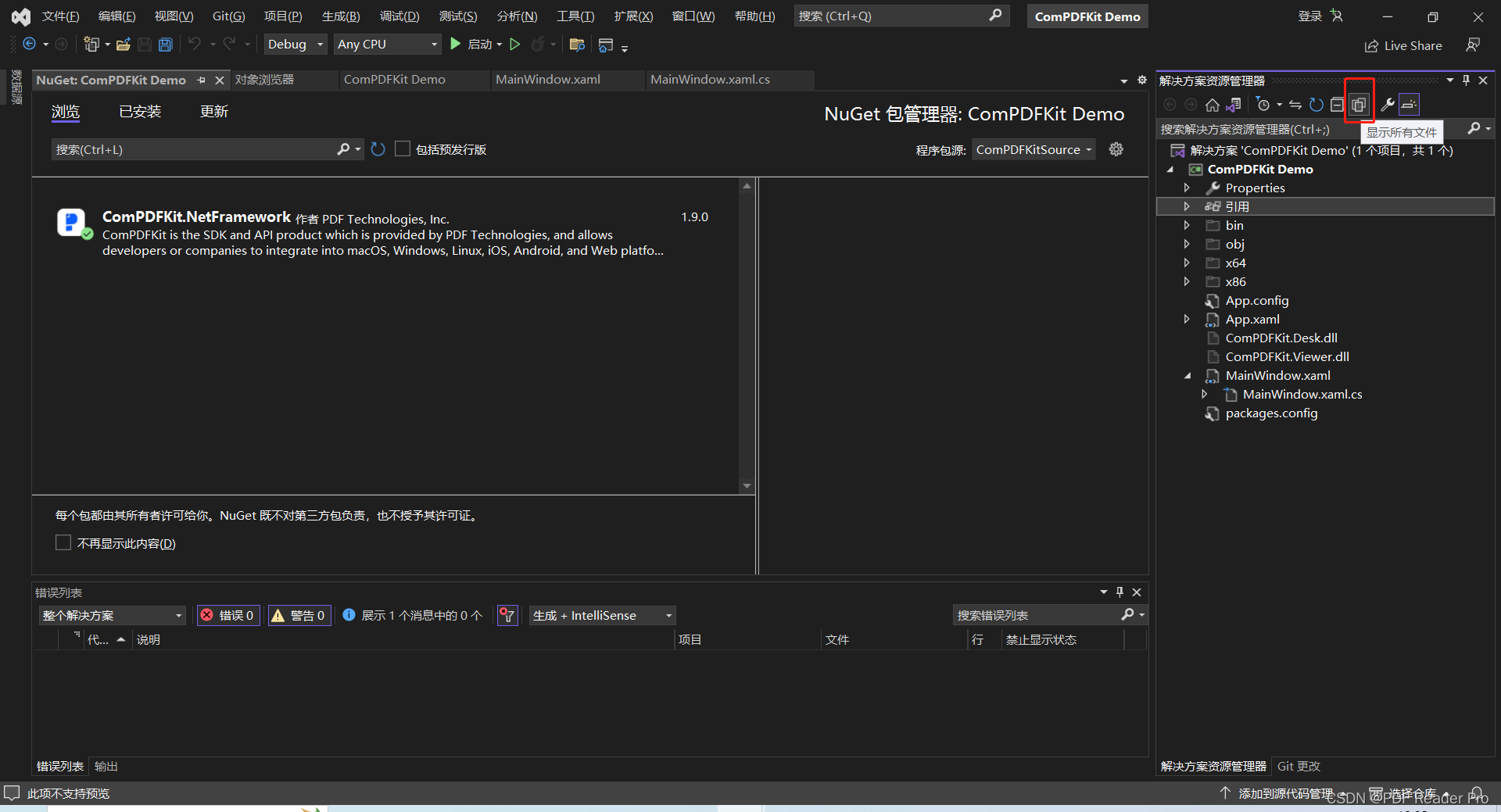Click the document tabs settings gear icon
Screen dimensions: 1501x812
click(1141, 80)
